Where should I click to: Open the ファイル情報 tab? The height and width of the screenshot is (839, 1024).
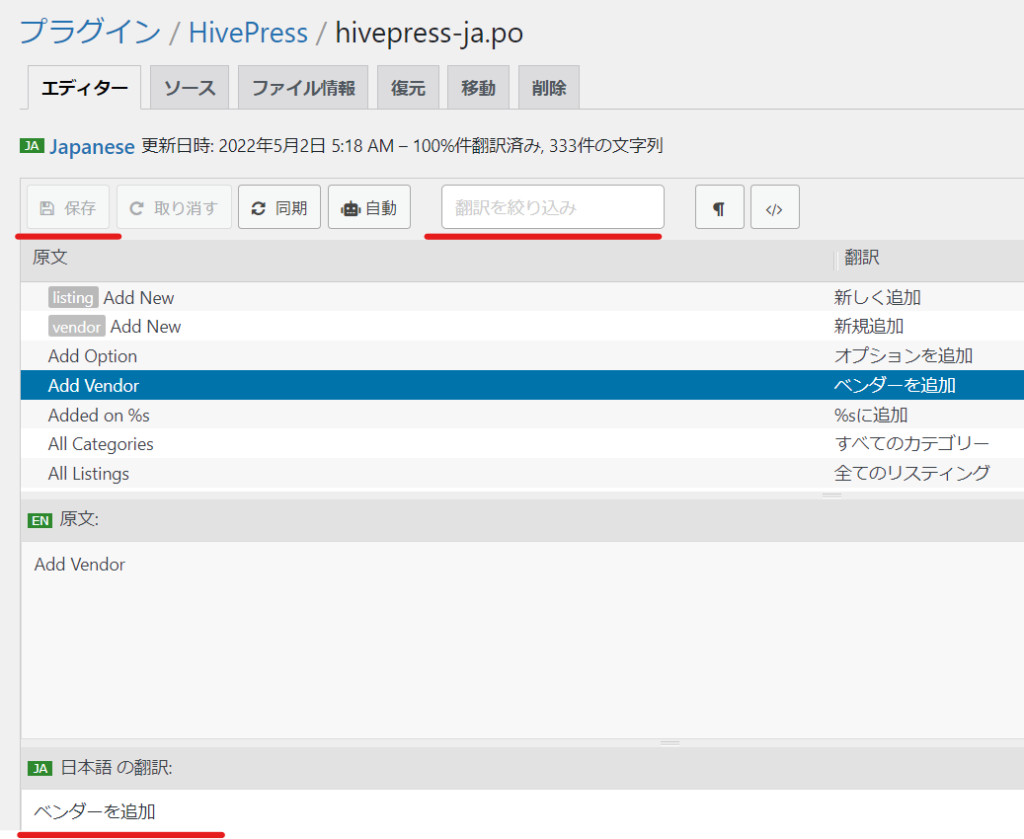[x=303, y=88]
